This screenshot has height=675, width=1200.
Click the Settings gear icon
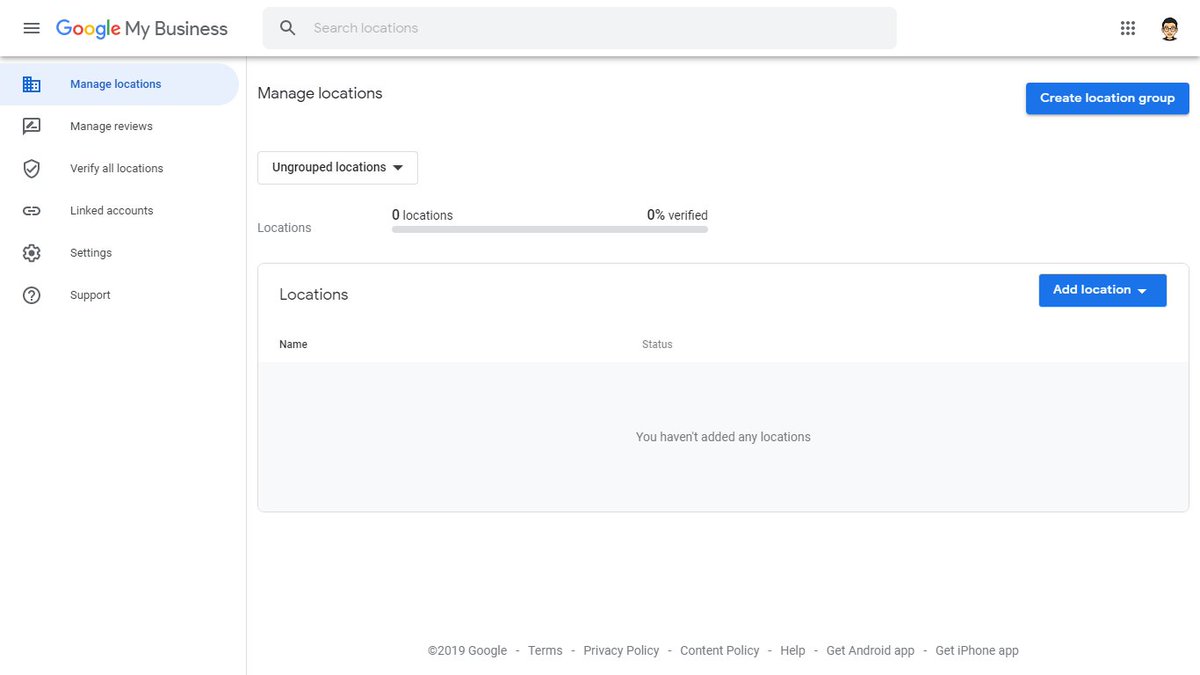click(x=31, y=253)
